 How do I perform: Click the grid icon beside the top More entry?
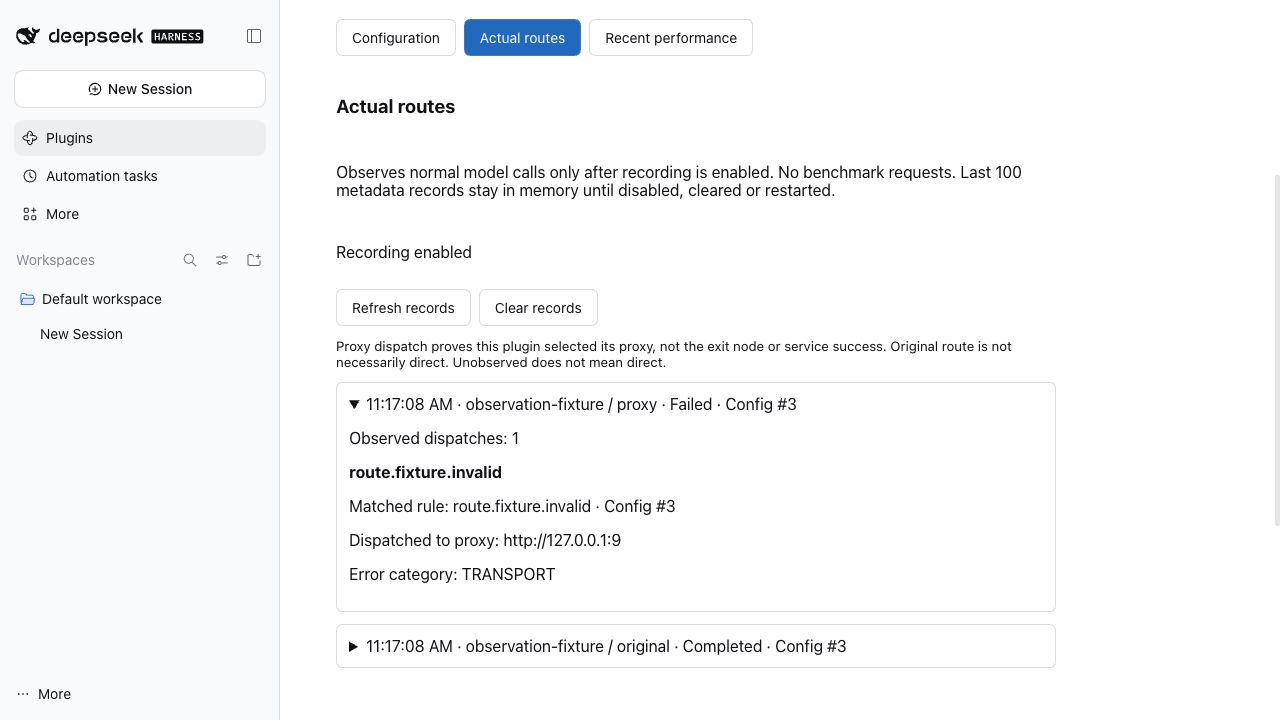30,214
